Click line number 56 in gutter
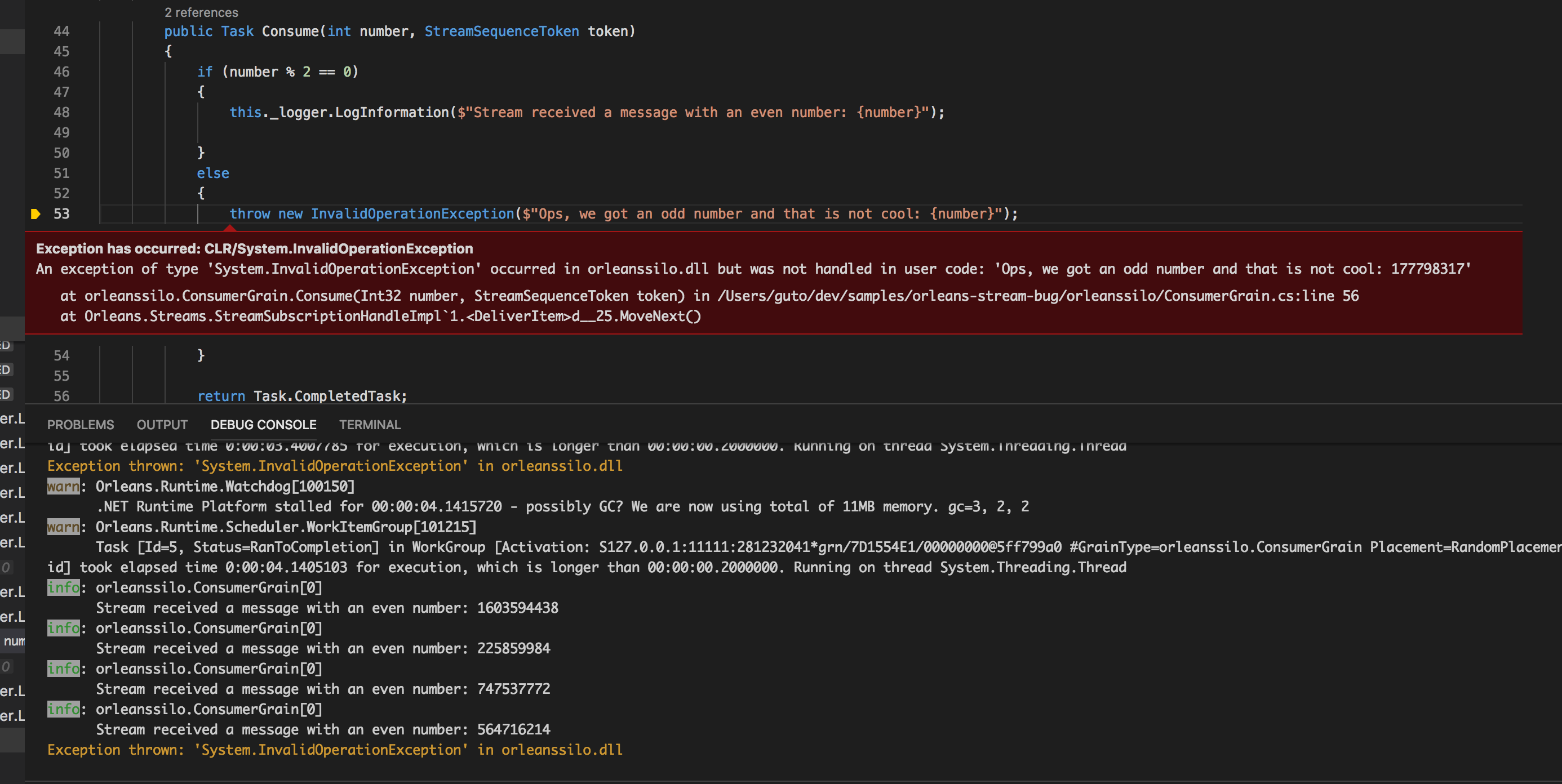Viewport: 1562px width, 784px height. coord(61,397)
